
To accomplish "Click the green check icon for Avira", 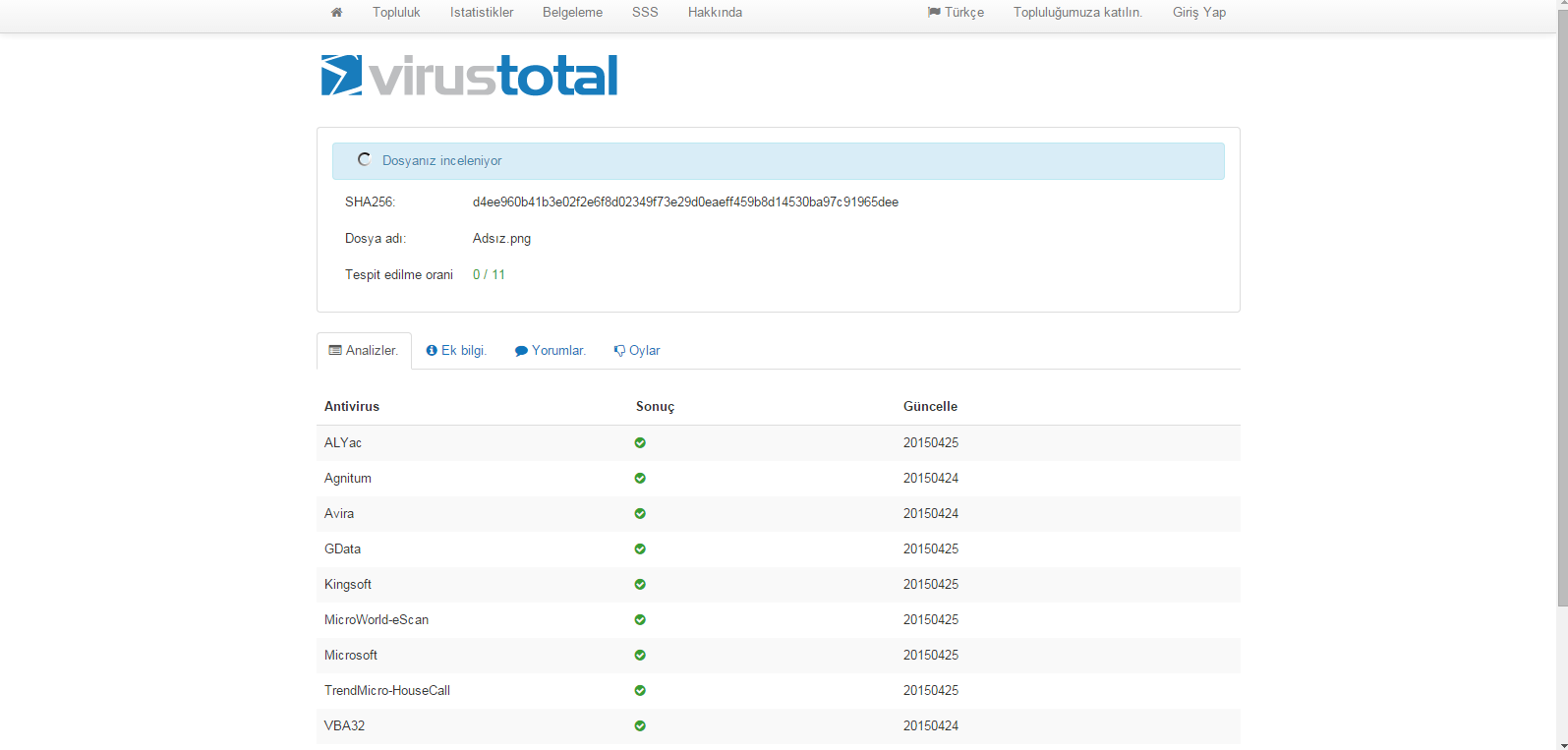I will pos(640,514).
